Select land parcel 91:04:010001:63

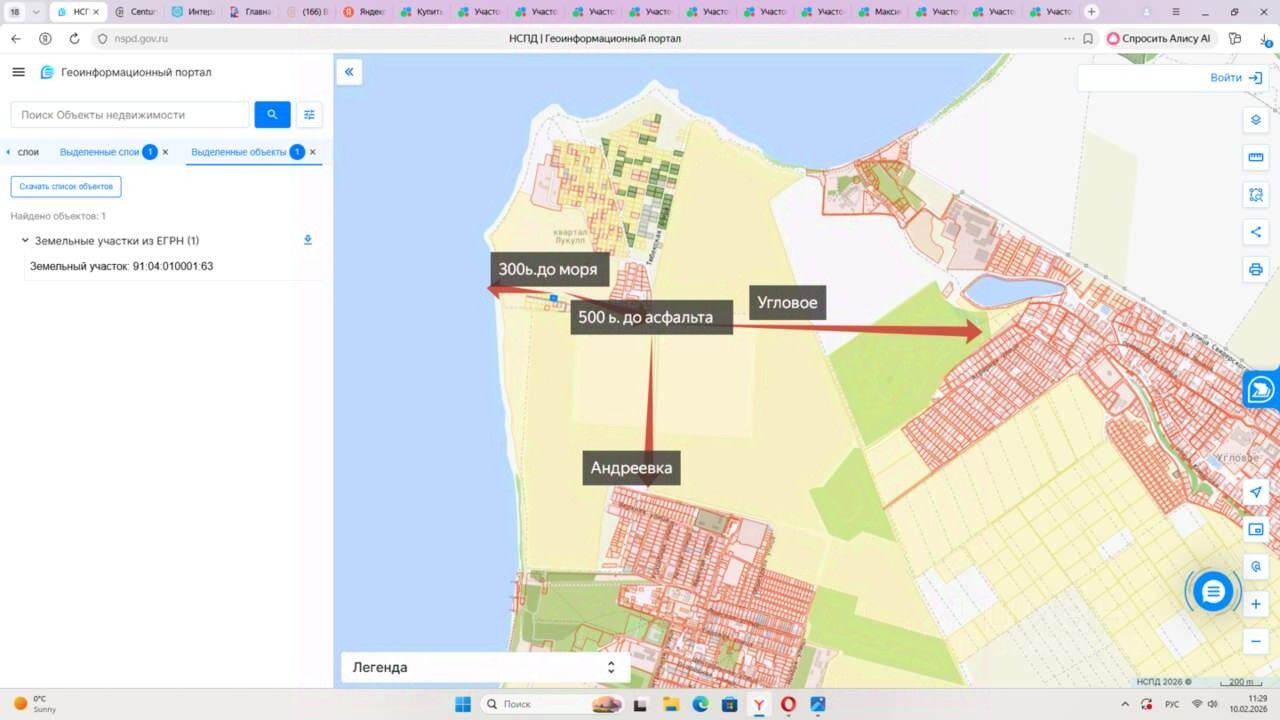click(121, 267)
